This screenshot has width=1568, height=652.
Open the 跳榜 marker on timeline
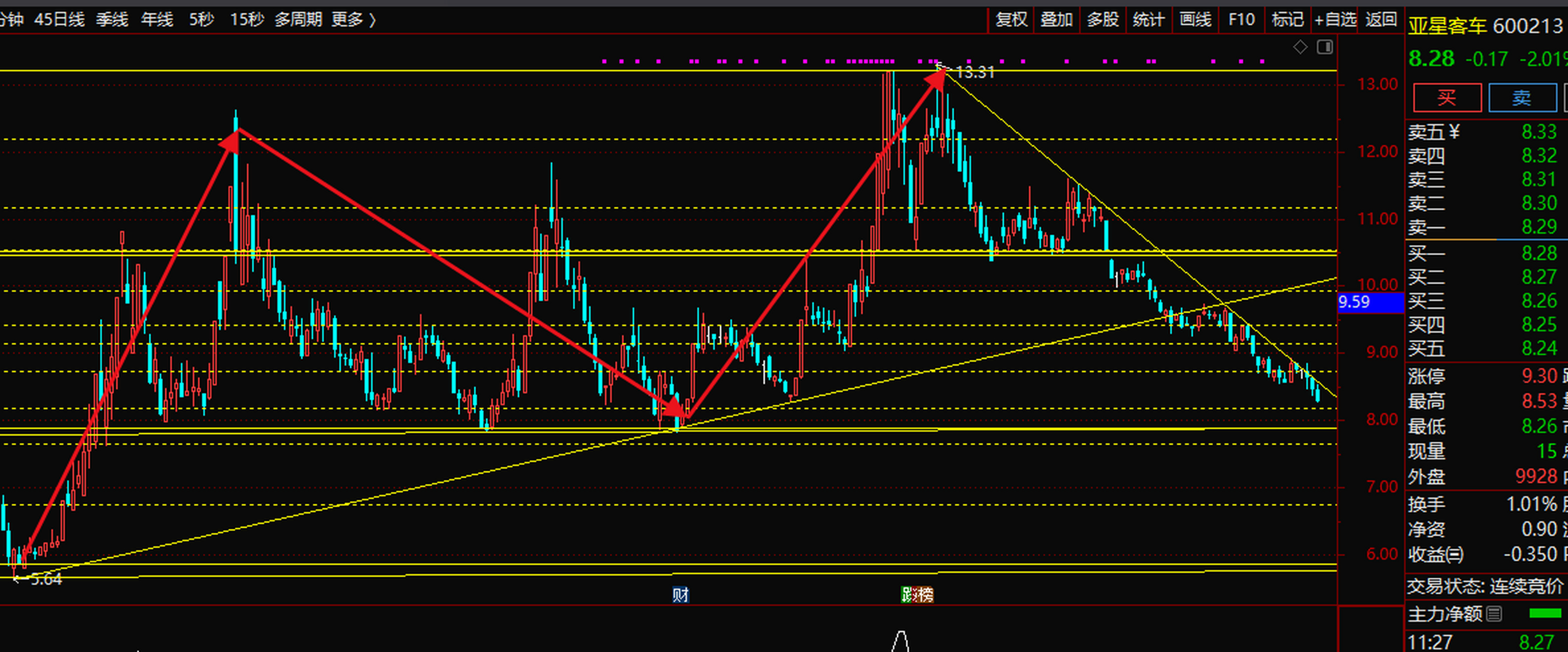(918, 594)
